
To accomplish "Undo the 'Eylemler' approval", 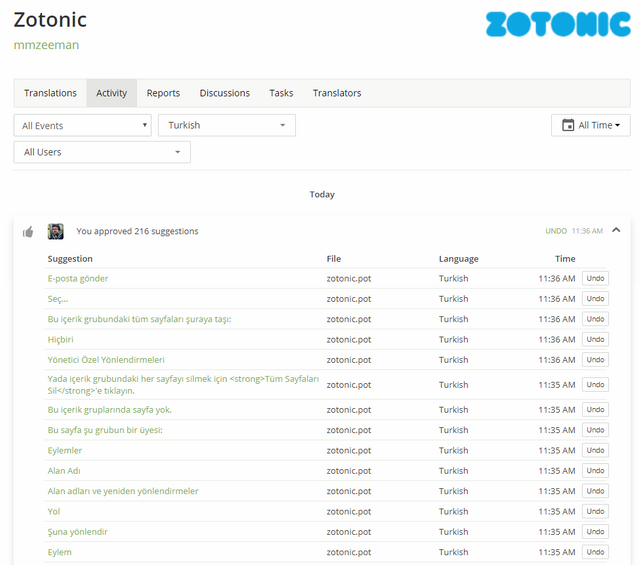I will 595,451.
